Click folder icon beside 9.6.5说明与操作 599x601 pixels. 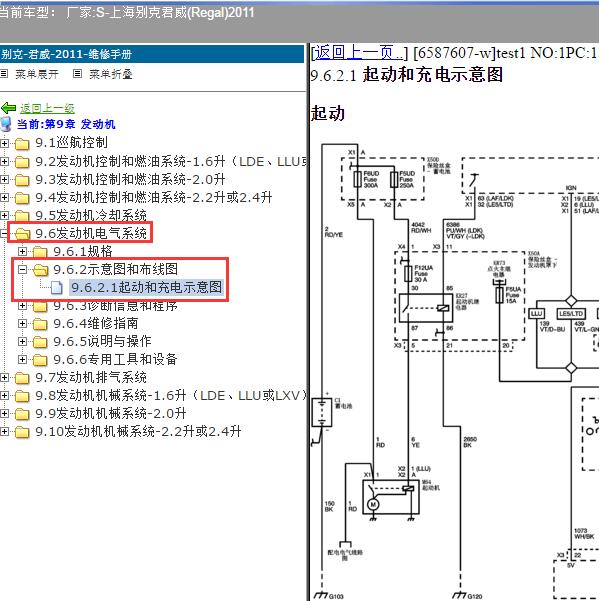click(40, 342)
